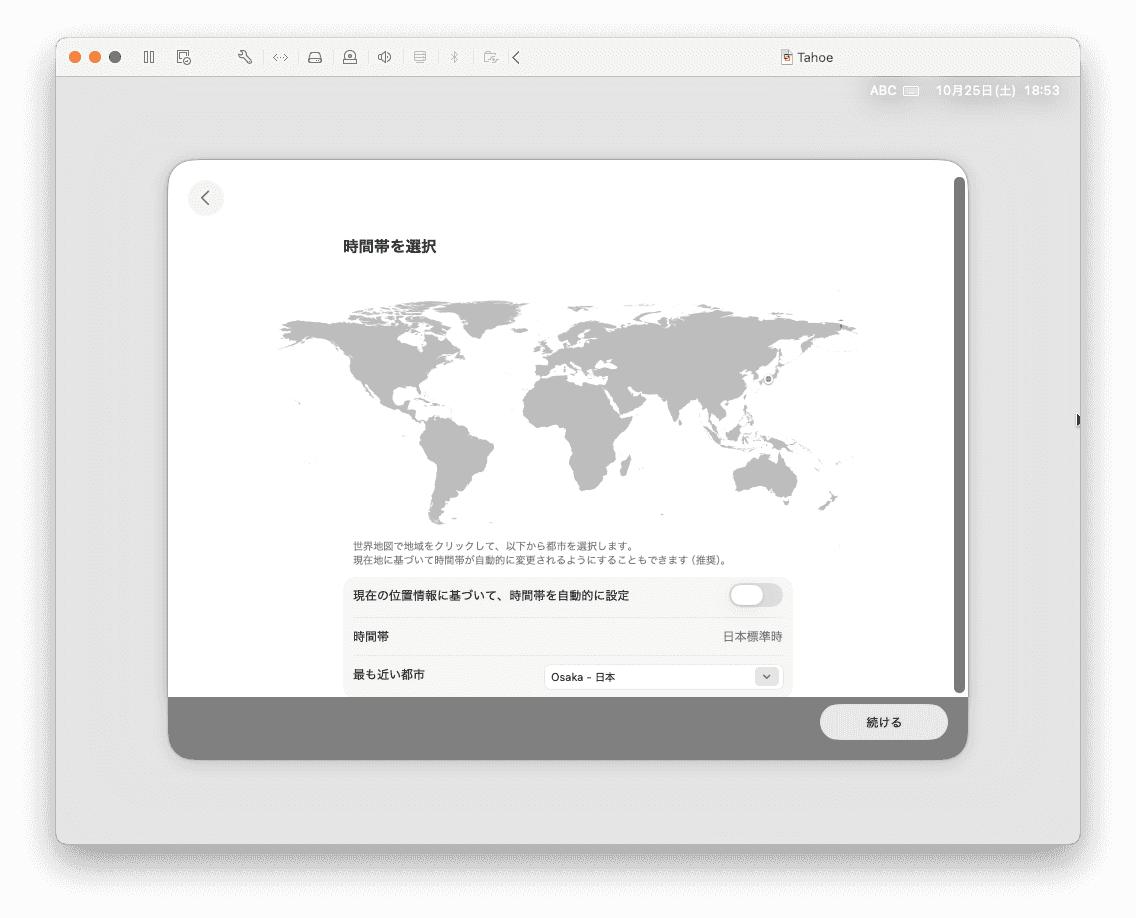Image resolution: width=1136 pixels, height=918 pixels.
Task: Open virtual machine settings wrench icon
Action: 244,57
